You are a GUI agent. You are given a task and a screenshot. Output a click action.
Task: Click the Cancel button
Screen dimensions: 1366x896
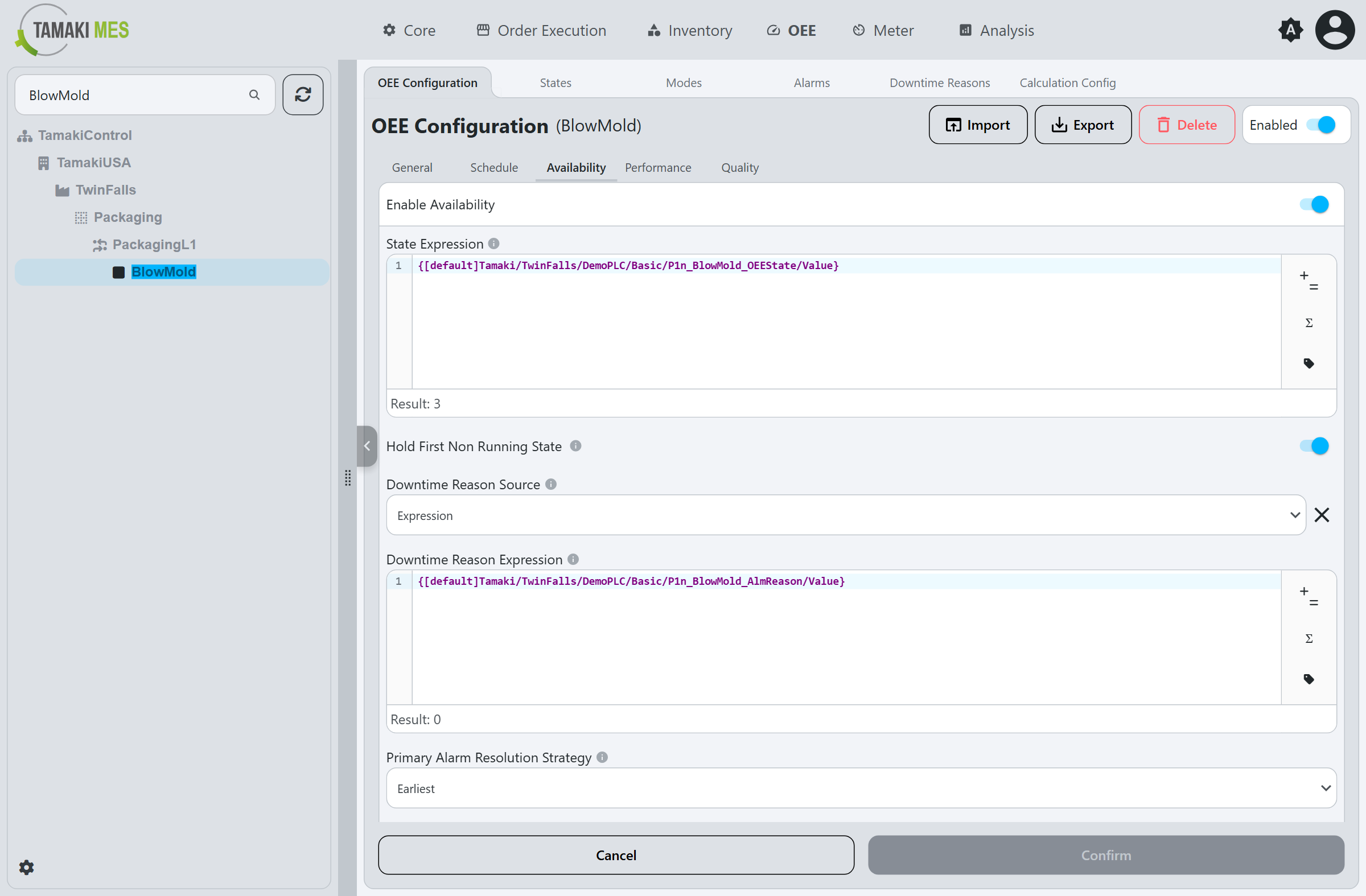[616, 854]
